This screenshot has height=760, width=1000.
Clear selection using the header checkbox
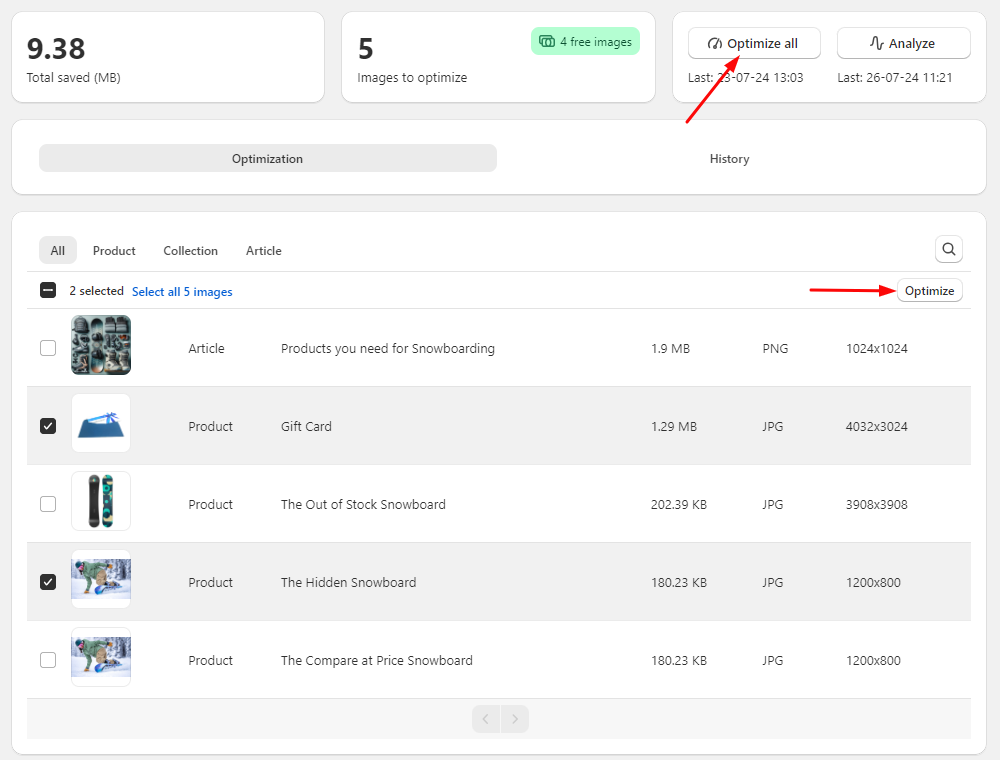click(x=48, y=289)
